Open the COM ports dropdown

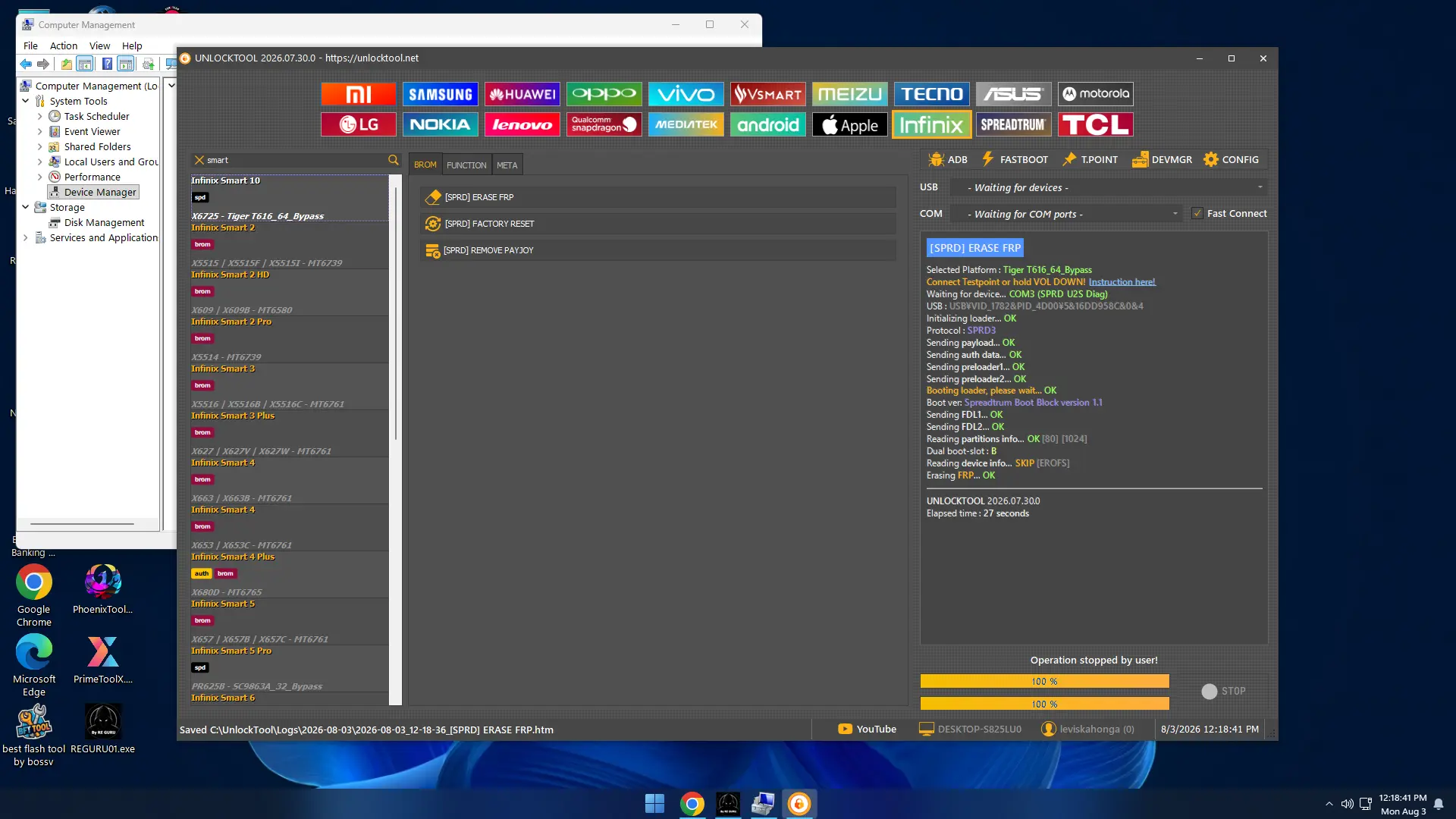coord(1066,214)
